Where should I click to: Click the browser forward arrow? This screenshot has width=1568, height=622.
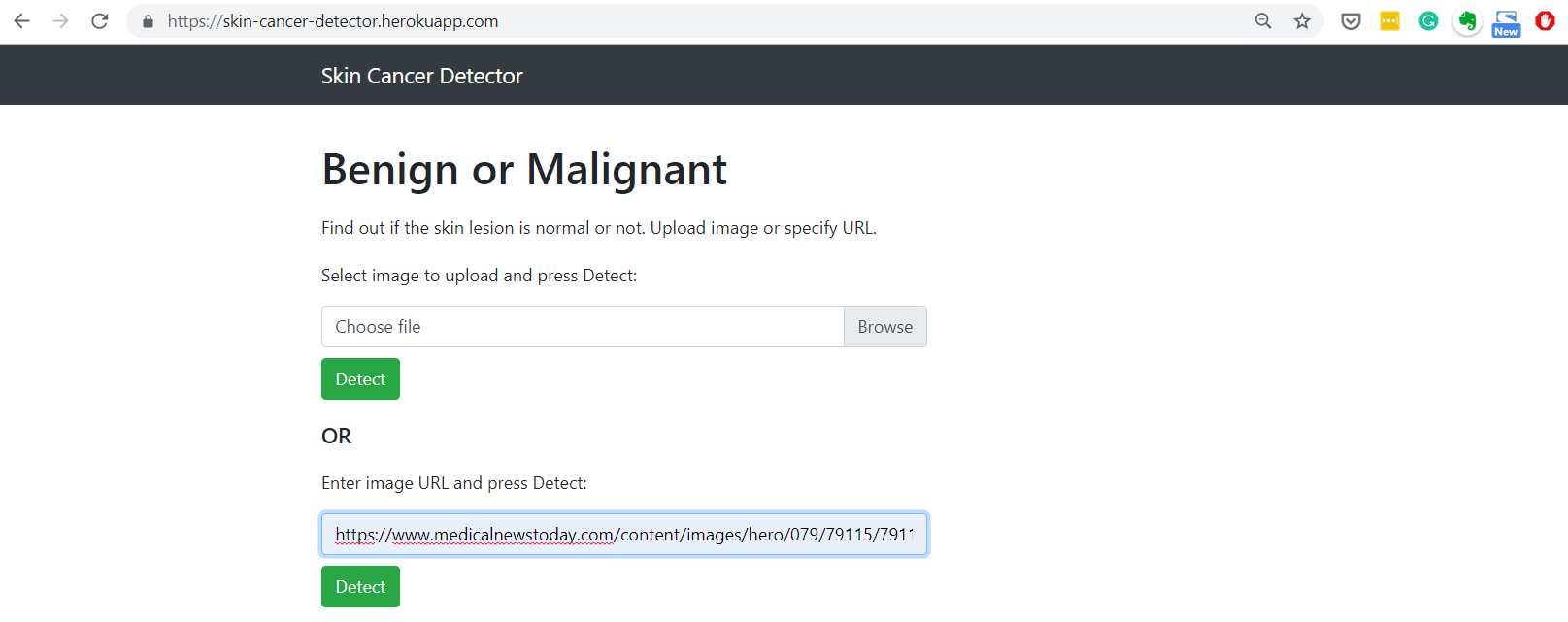pyautogui.click(x=61, y=21)
